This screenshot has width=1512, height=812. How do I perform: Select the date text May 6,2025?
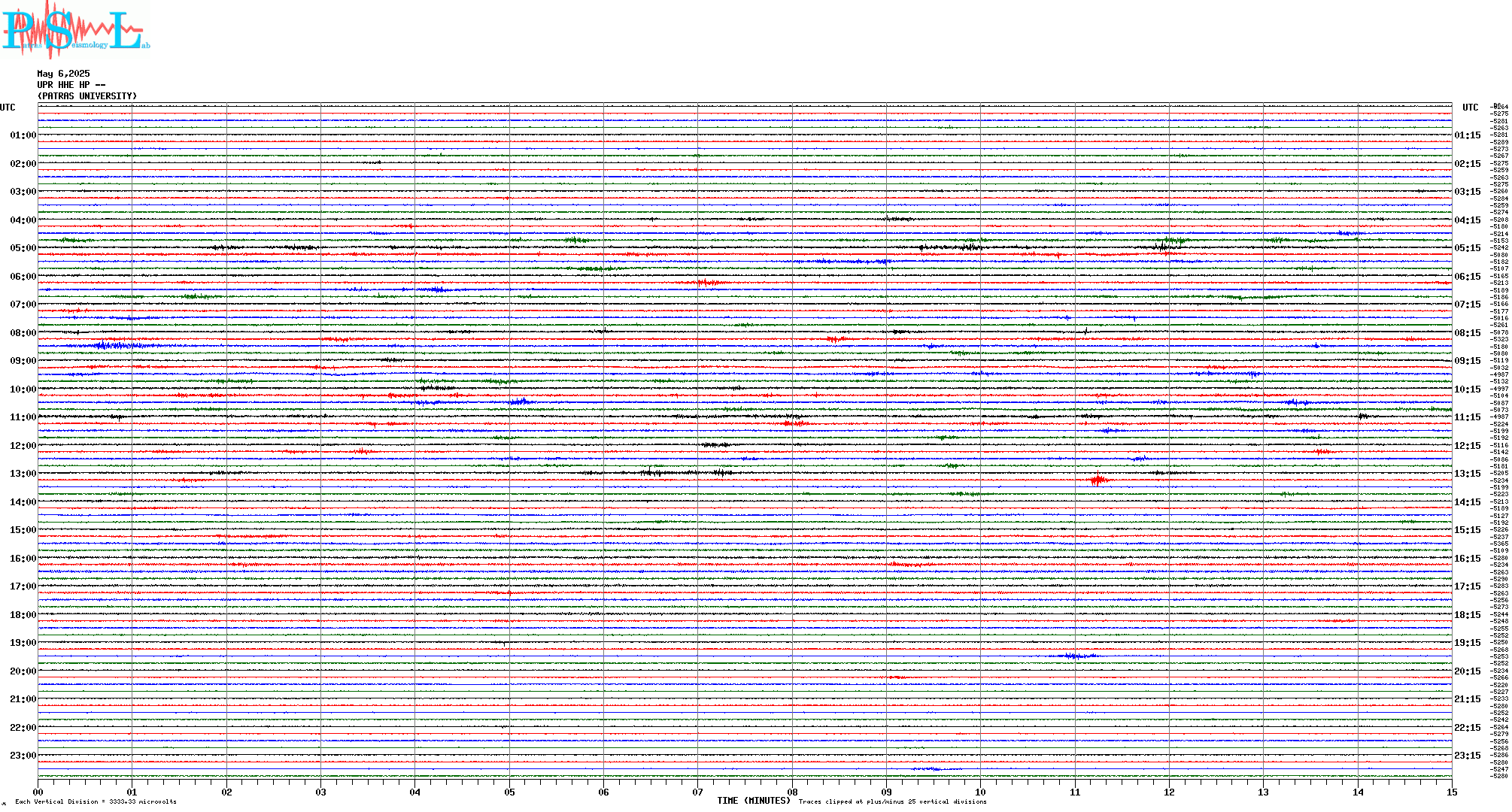(x=63, y=74)
